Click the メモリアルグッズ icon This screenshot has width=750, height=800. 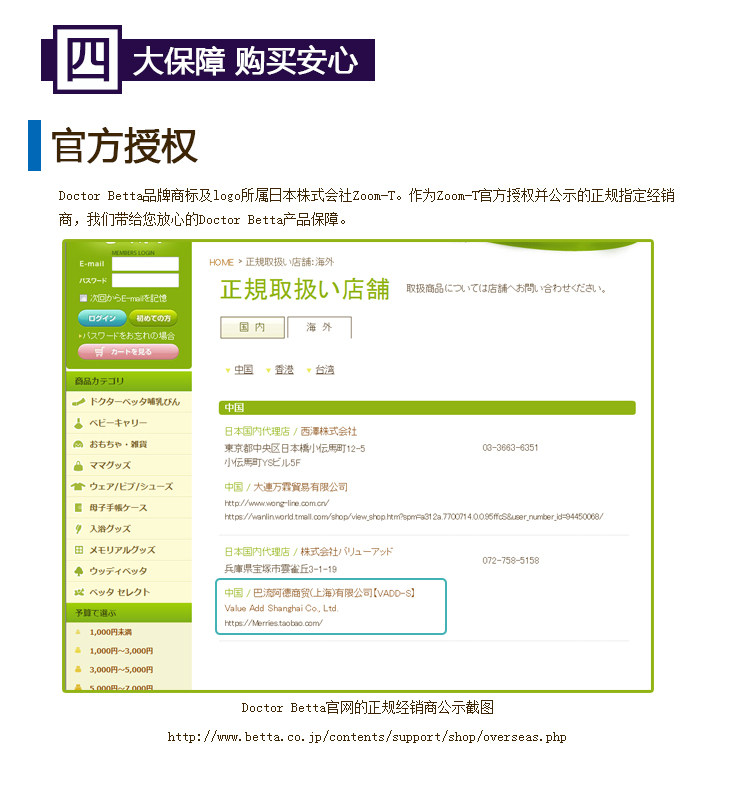point(79,550)
